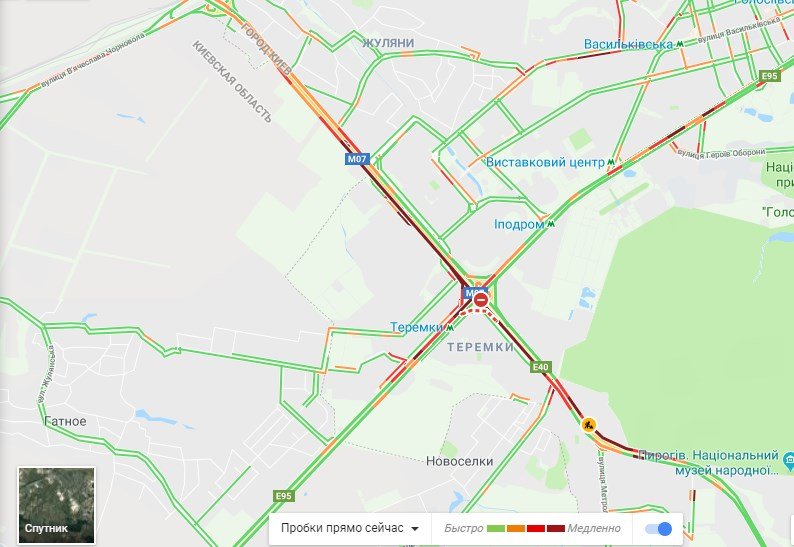Toggle the traffic layer switch off

658,529
